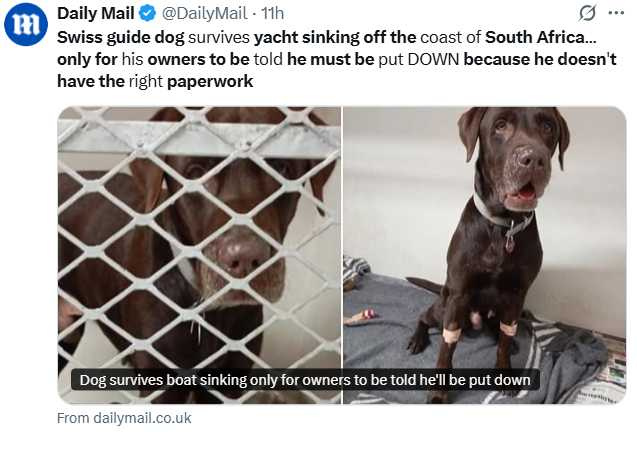Click the bold phrase South Africa

540,37
